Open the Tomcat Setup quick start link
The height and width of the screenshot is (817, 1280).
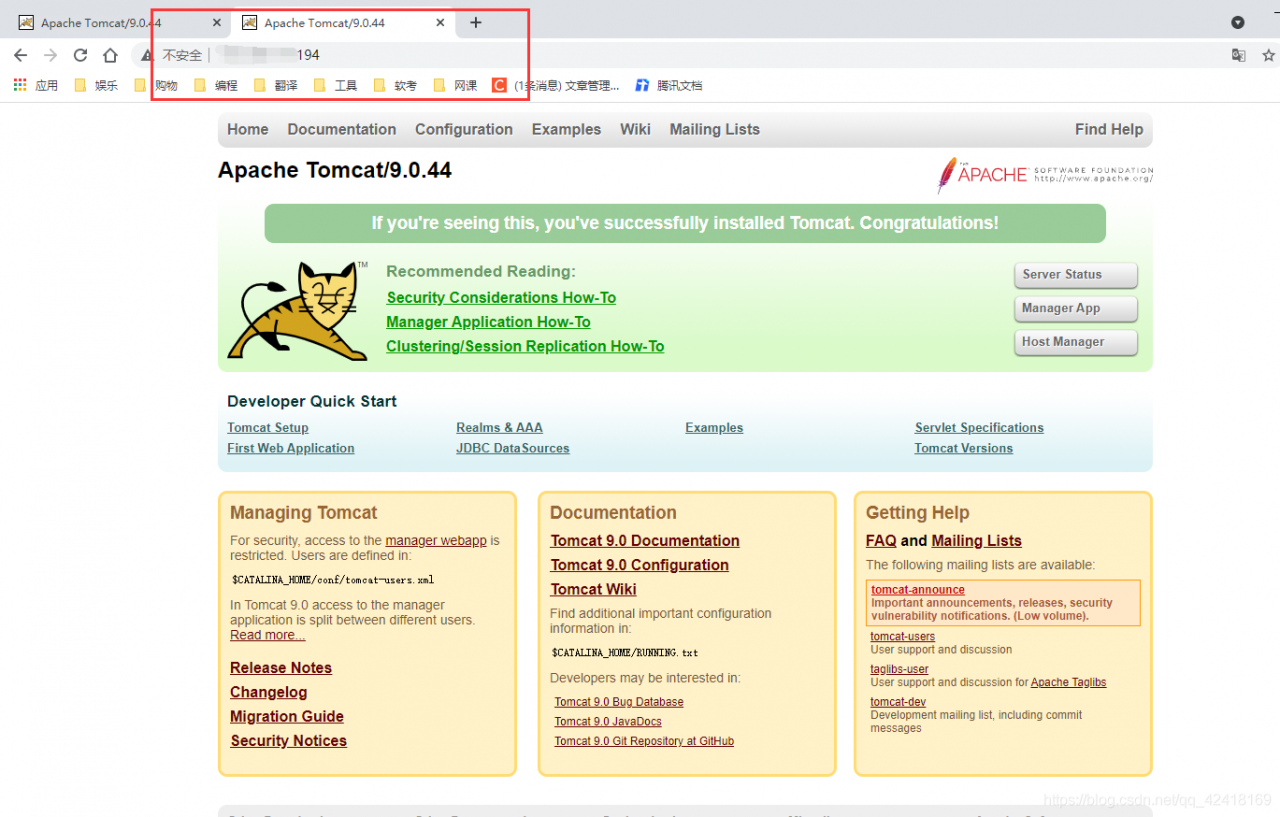pos(268,428)
